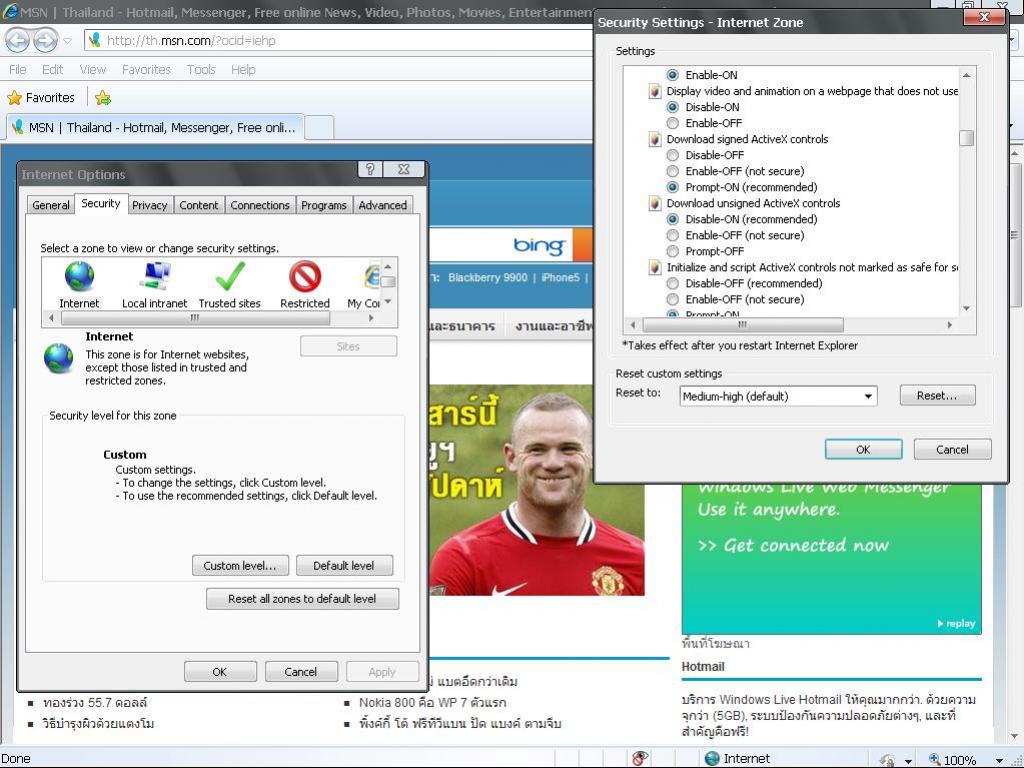Click the browser Forward arrow button

coord(45,41)
